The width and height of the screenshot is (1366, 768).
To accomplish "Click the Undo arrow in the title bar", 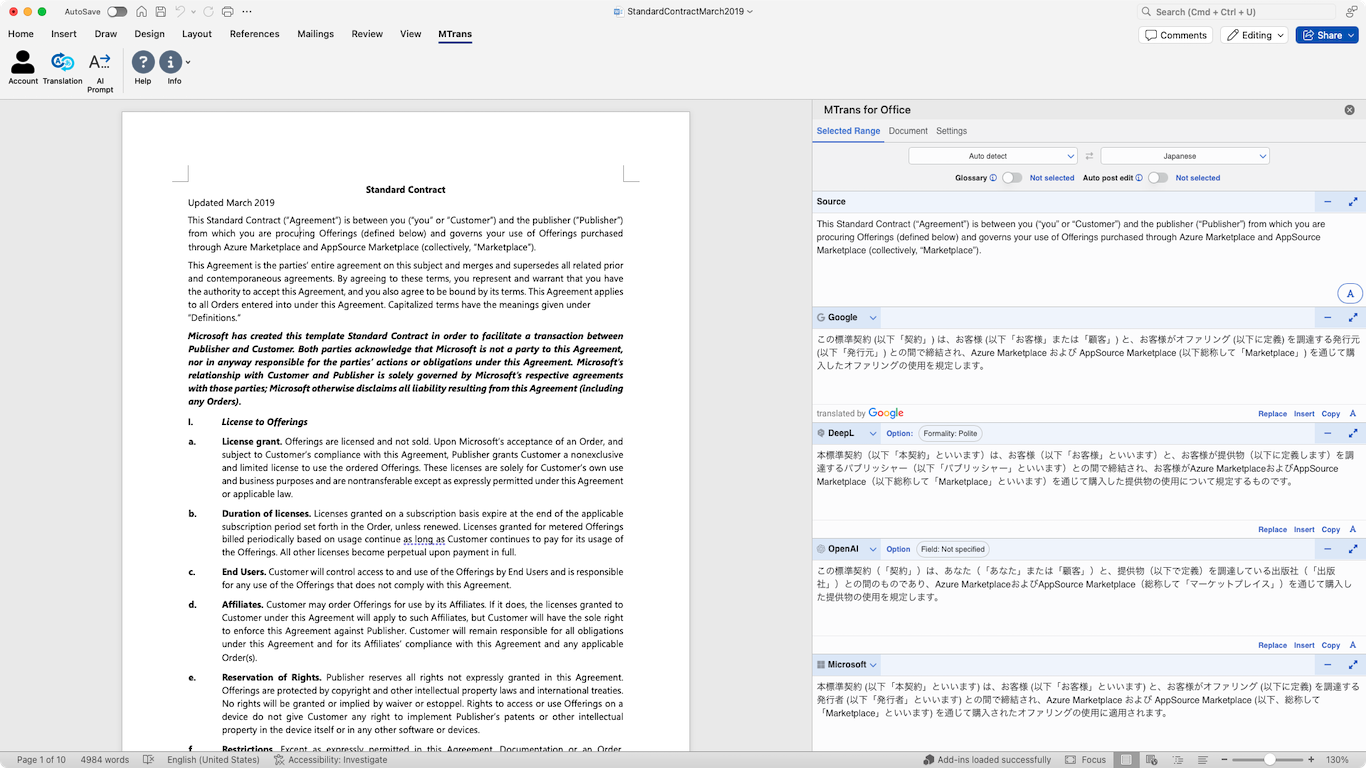I will click(181, 12).
